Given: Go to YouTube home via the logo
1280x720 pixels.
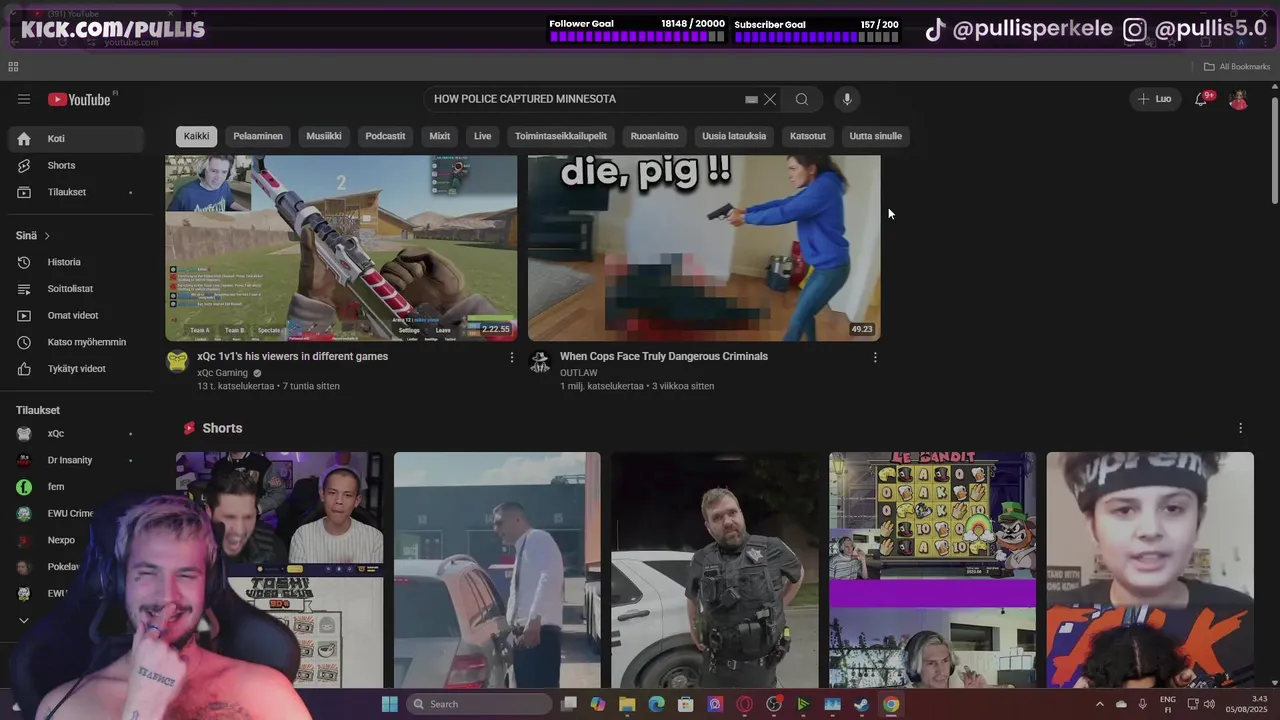Looking at the screenshot, I should [x=80, y=99].
